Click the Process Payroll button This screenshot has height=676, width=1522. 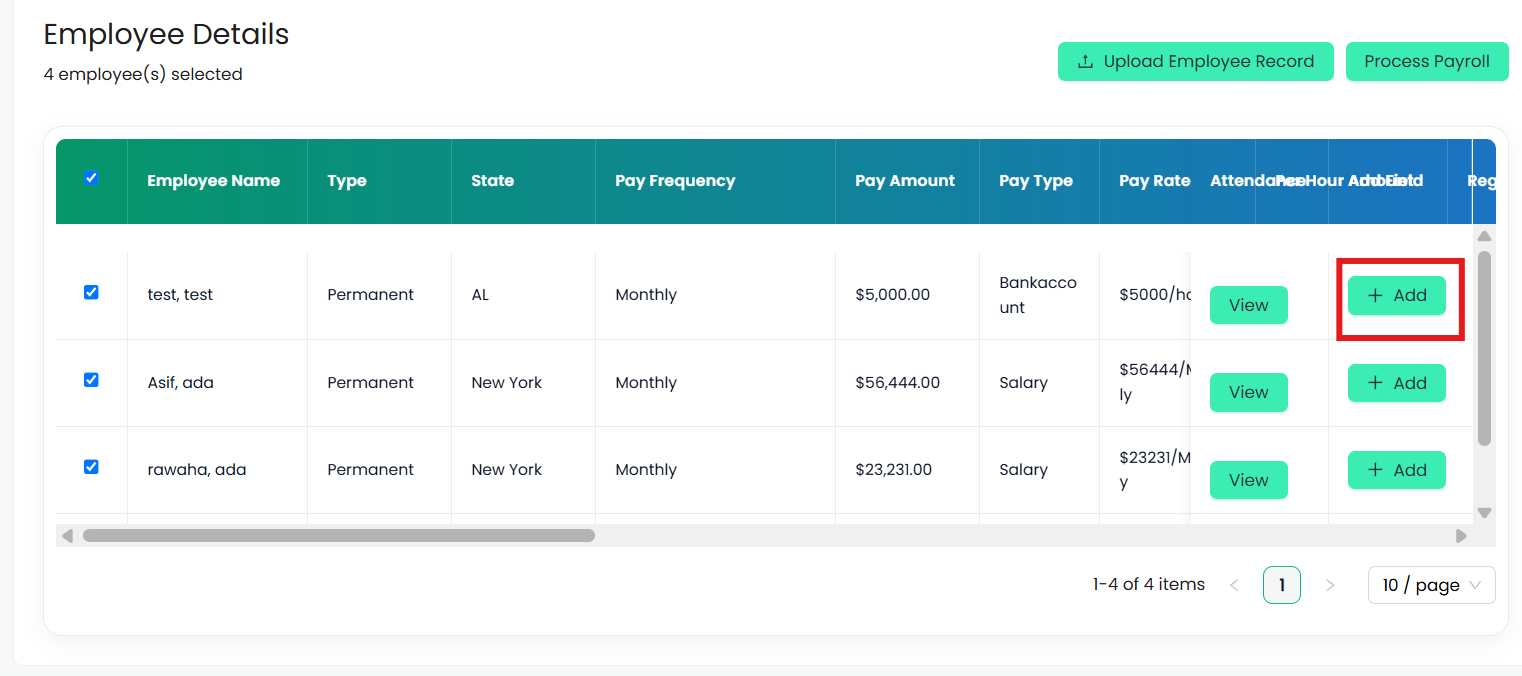tap(1427, 62)
